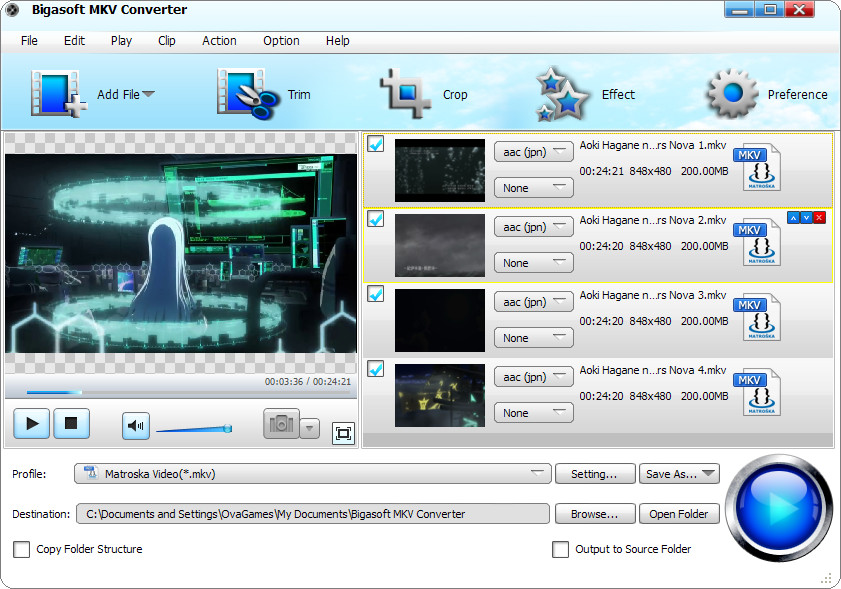Minimize the Bigasoft MKV Converter window
Image resolution: width=841 pixels, height=589 pixels.
739,9
